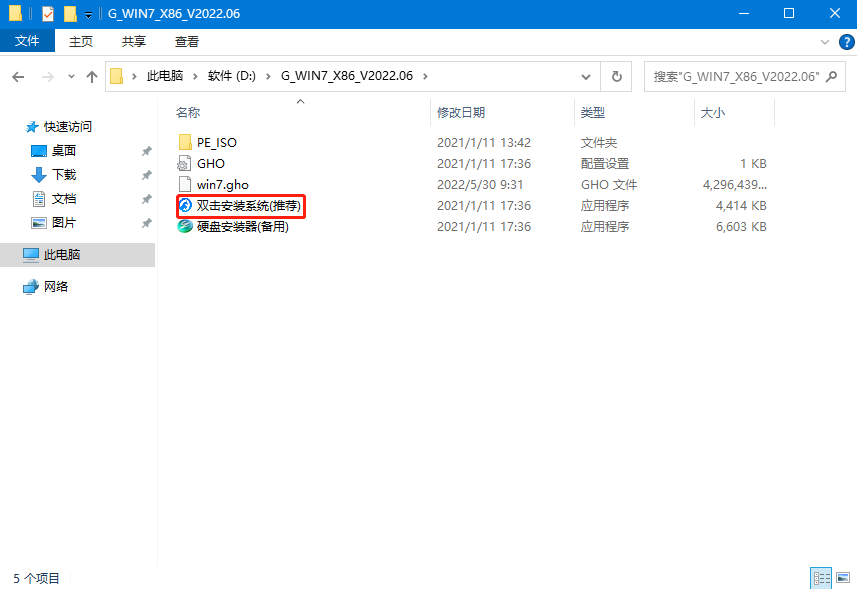
Task: Select 此电脑 in navigation pane
Action: (60, 254)
